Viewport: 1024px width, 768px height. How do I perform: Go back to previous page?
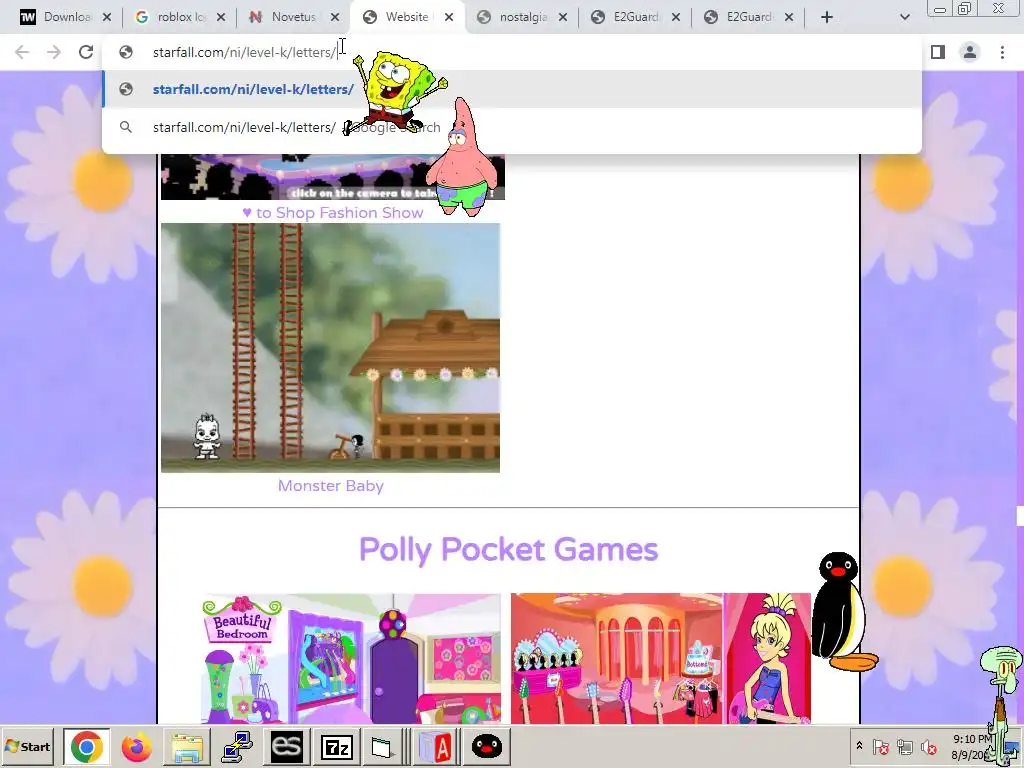pos(22,52)
